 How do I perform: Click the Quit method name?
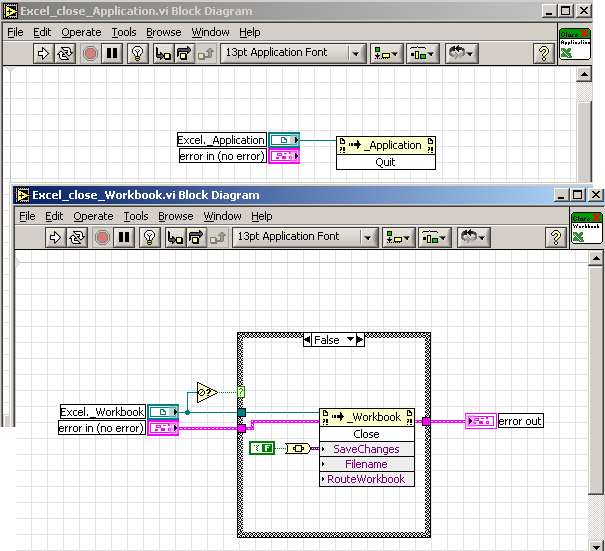point(386,162)
